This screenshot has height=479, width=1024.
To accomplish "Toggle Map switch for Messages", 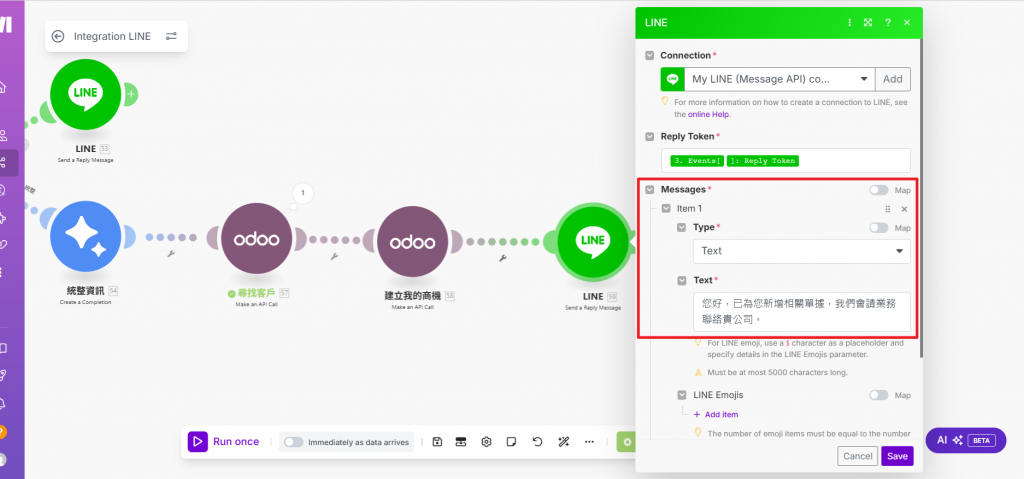I will [878, 190].
